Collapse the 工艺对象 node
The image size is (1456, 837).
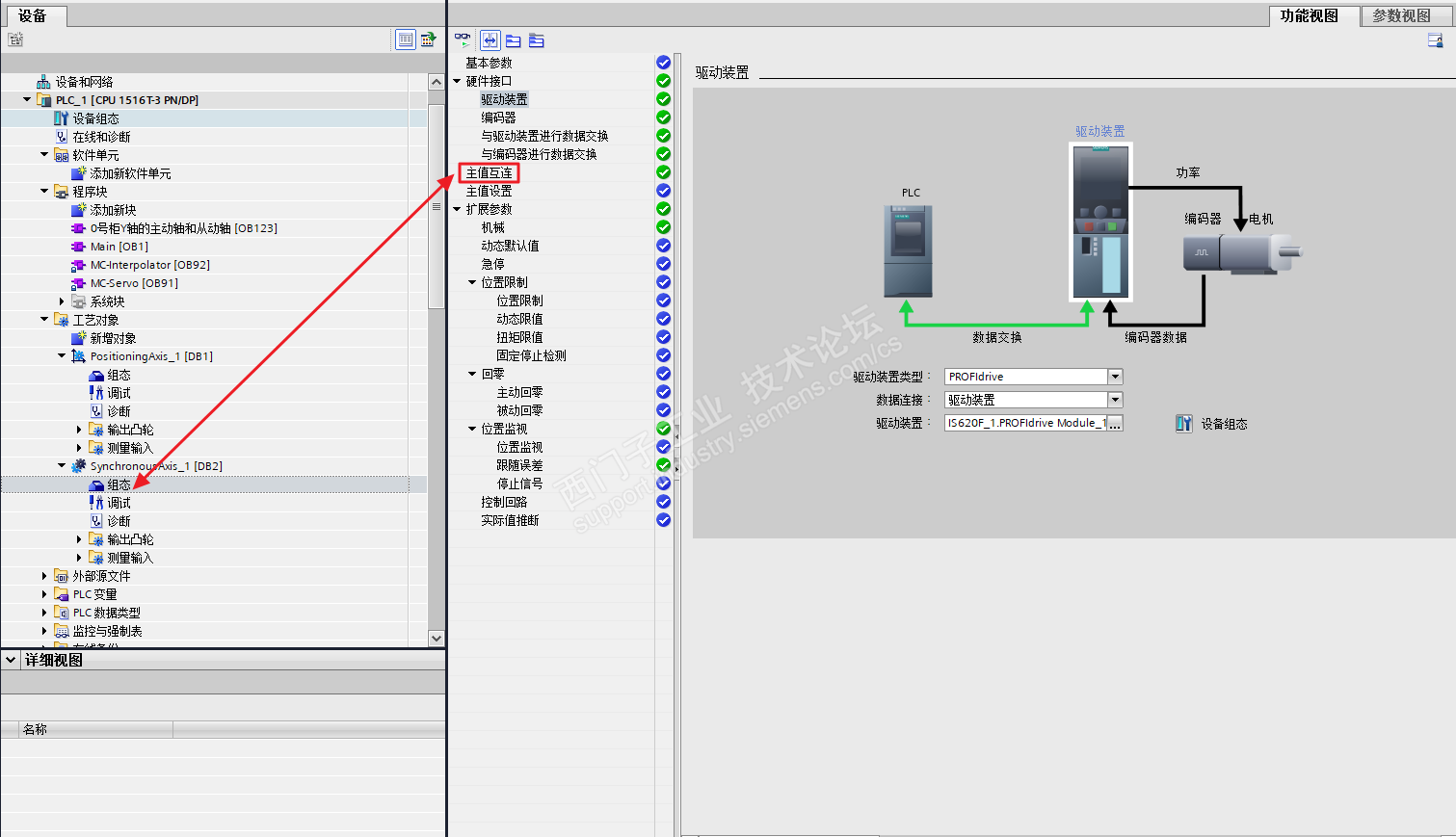coord(44,320)
